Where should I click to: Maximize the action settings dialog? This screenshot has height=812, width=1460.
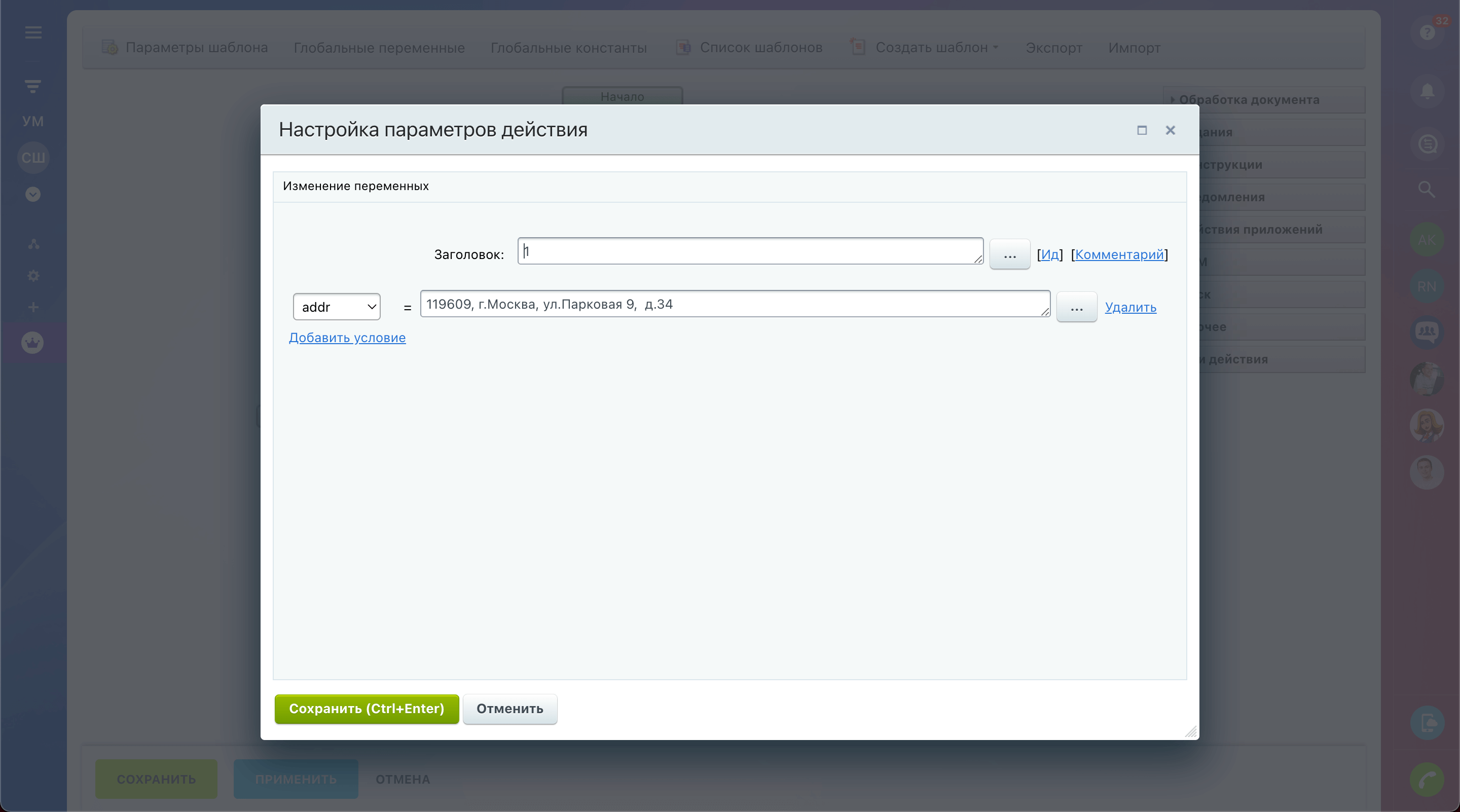point(1142,130)
